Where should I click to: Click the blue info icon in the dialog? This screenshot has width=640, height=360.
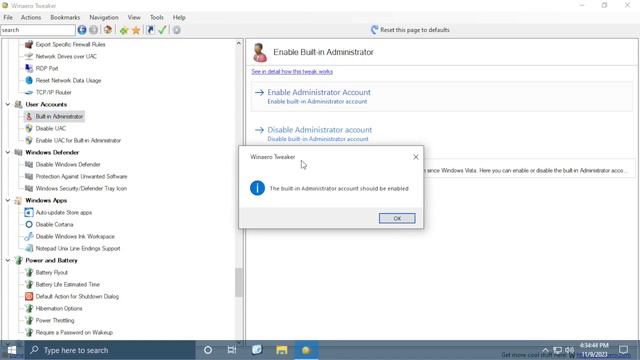257,188
